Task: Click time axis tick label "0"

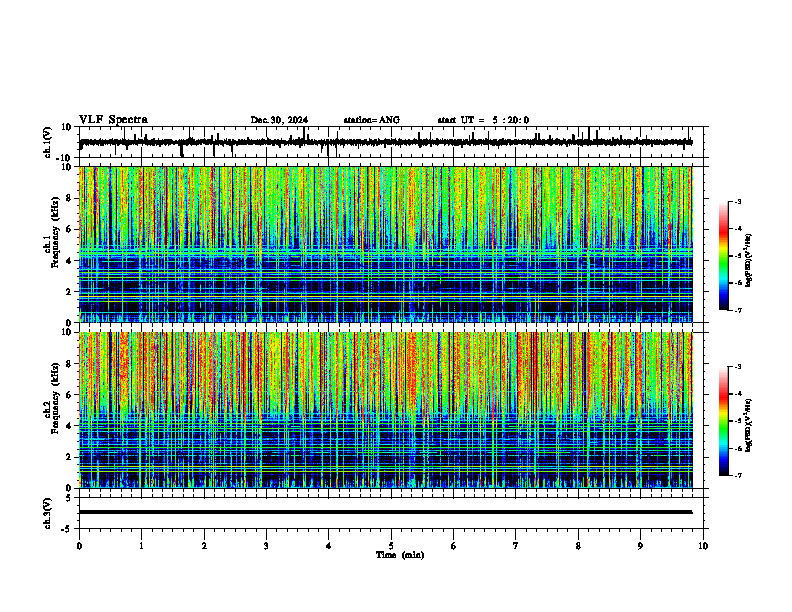Action: click(x=79, y=546)
